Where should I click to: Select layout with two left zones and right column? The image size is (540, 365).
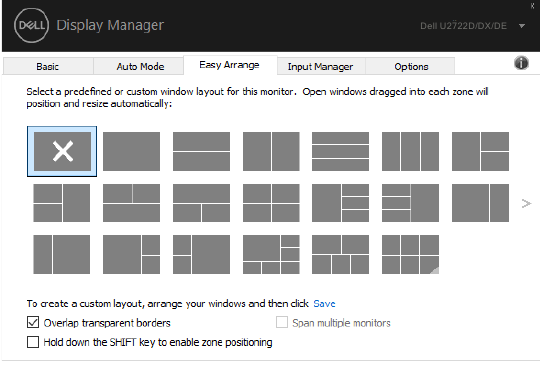point(62,203)
